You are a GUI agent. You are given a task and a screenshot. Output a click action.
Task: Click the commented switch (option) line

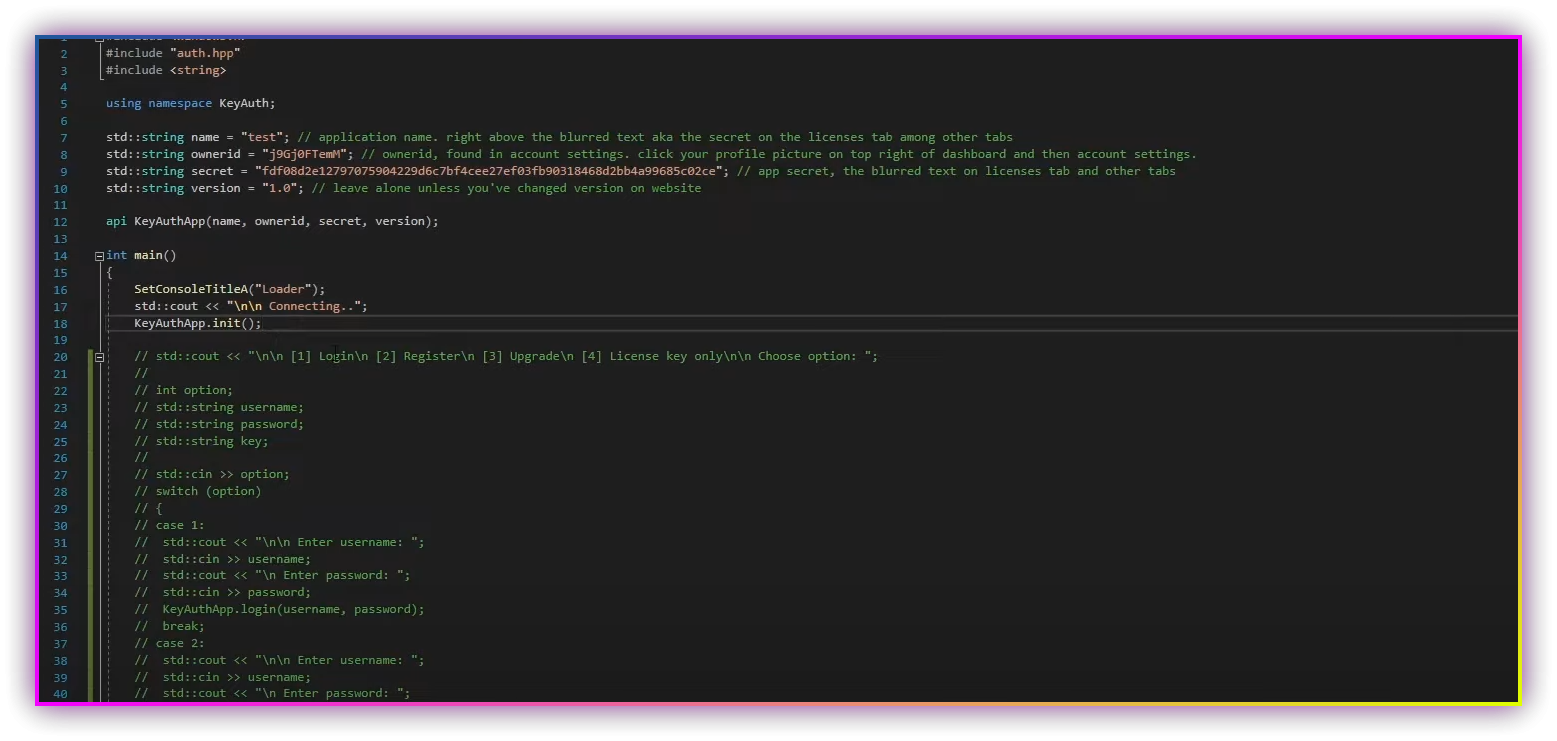pyautogui.click(x=207, y=491)
